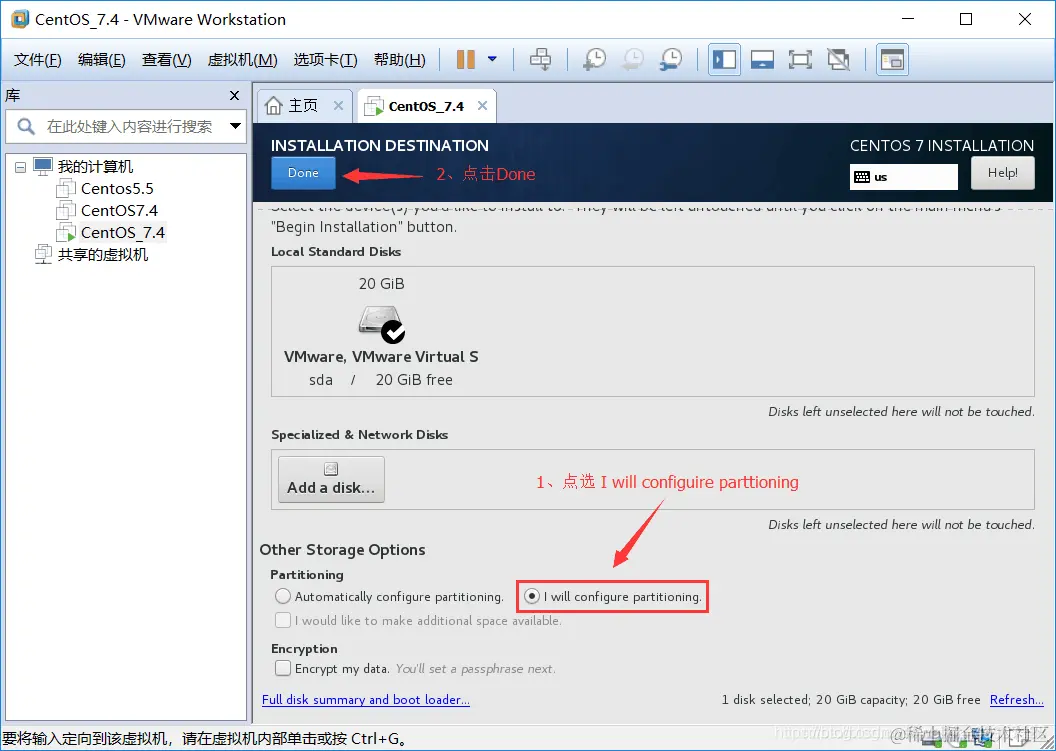
Task: Click the Add a disk... button
Action: tap(331, 480)
